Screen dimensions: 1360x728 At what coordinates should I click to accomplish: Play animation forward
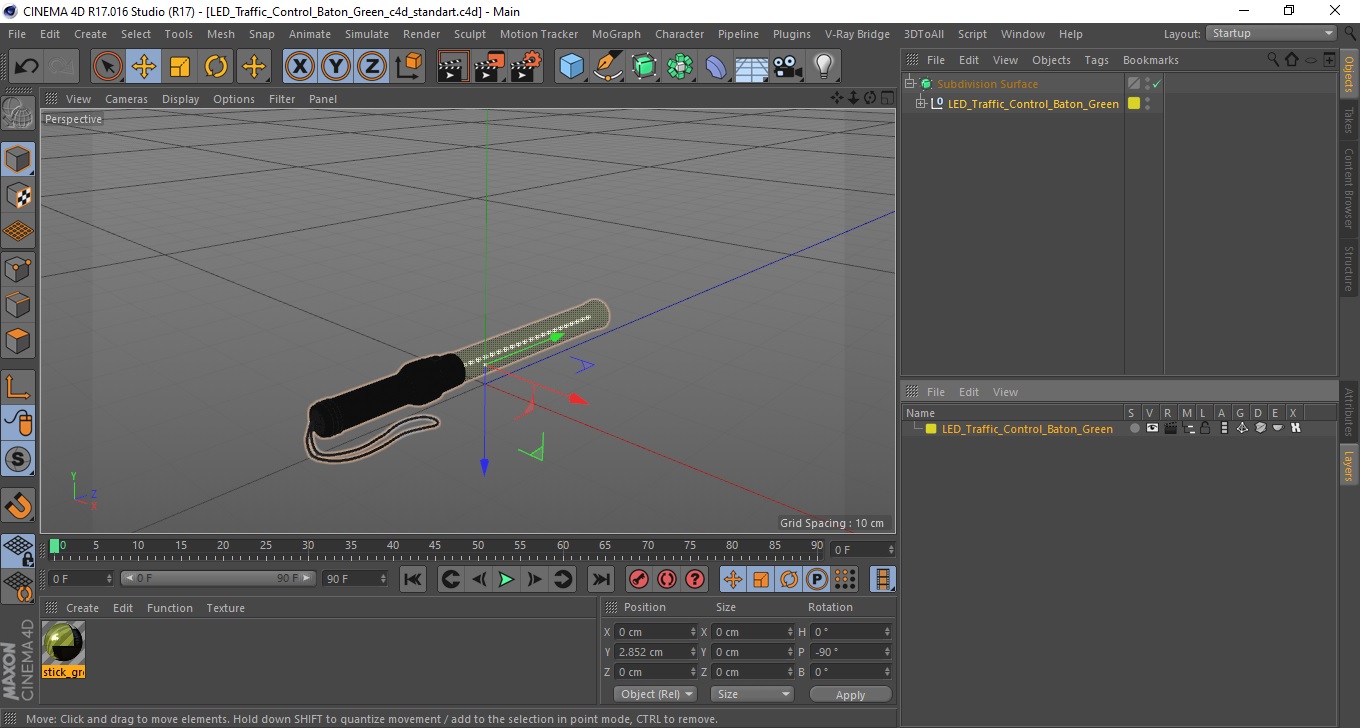[506, 579]
